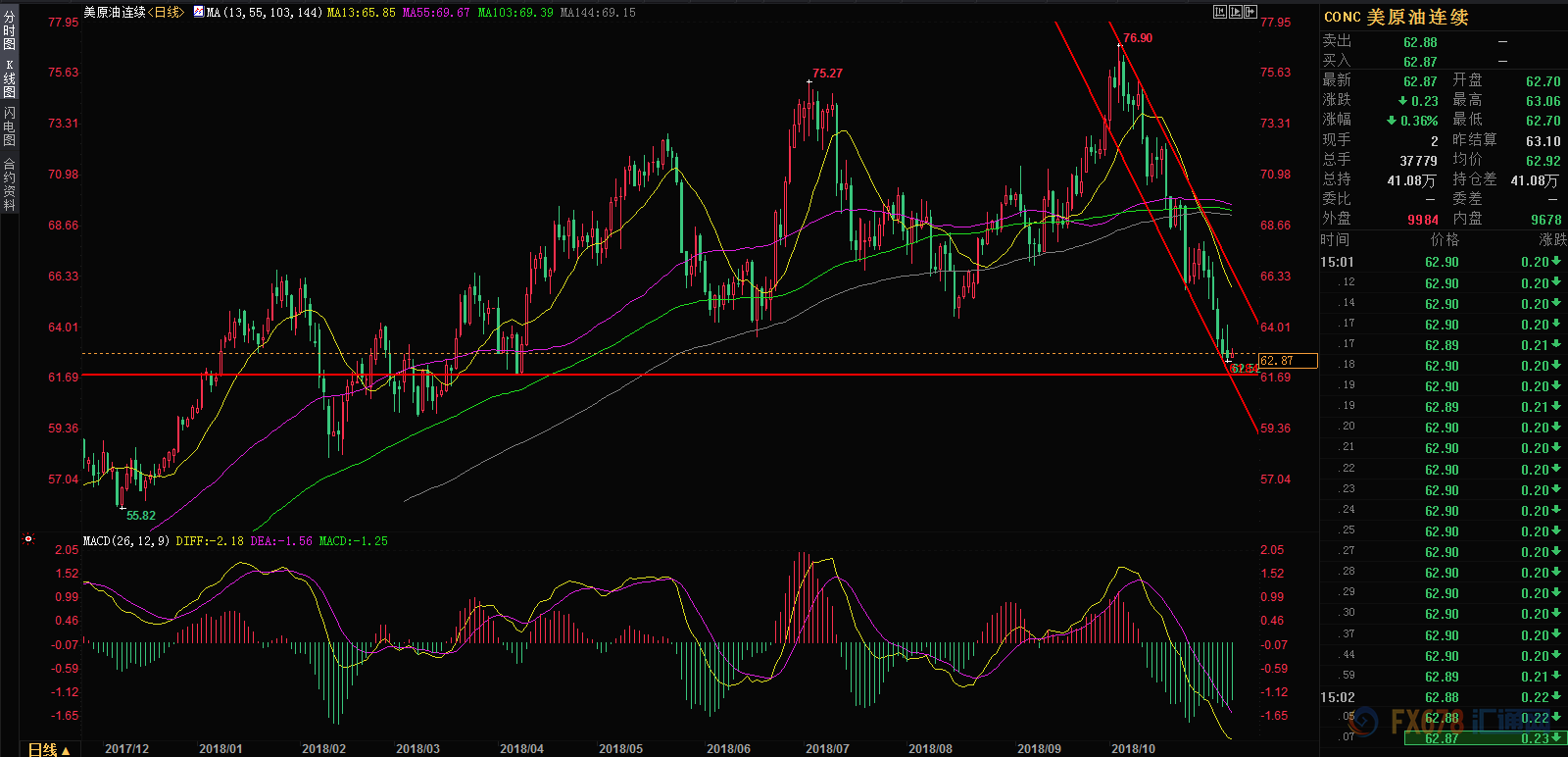Click the 昨结算 value 63.10
Image resolution: width=1568 pixels, height=757 pixels.
pos(1543,141)
